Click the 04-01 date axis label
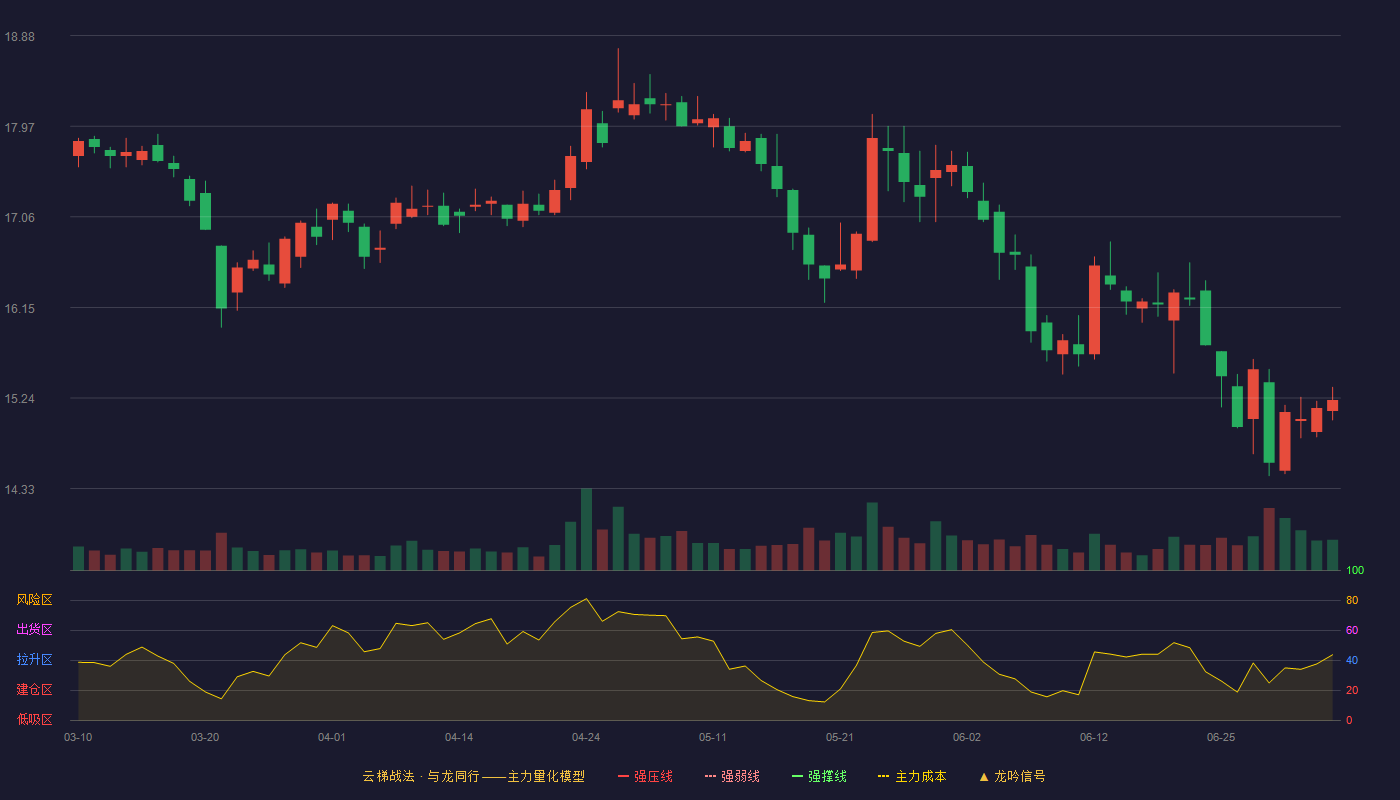The width and height of the screenshot is (1400, 800). (332, 737)
